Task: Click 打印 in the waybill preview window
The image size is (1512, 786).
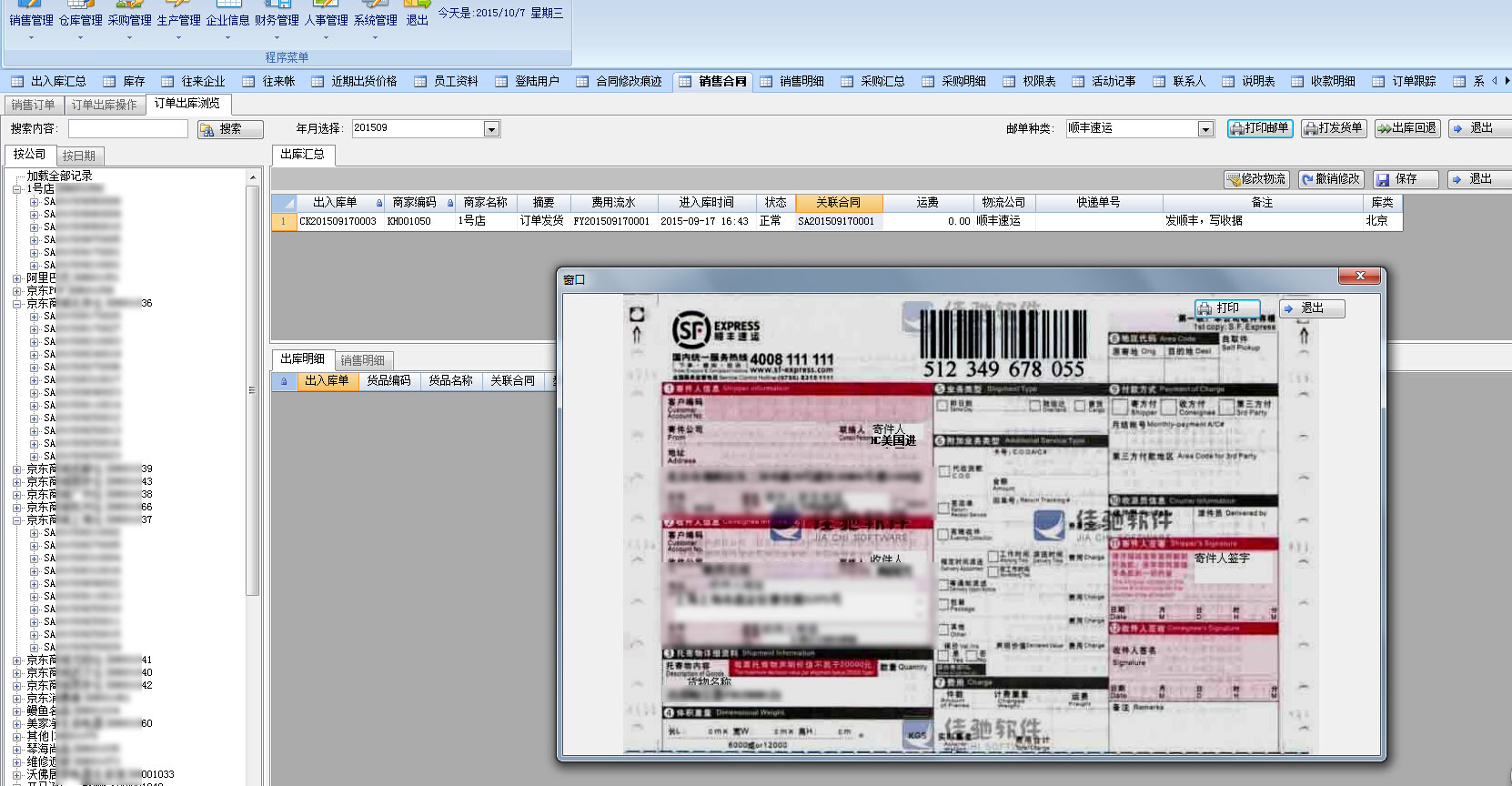Action: pos(1227,308)
